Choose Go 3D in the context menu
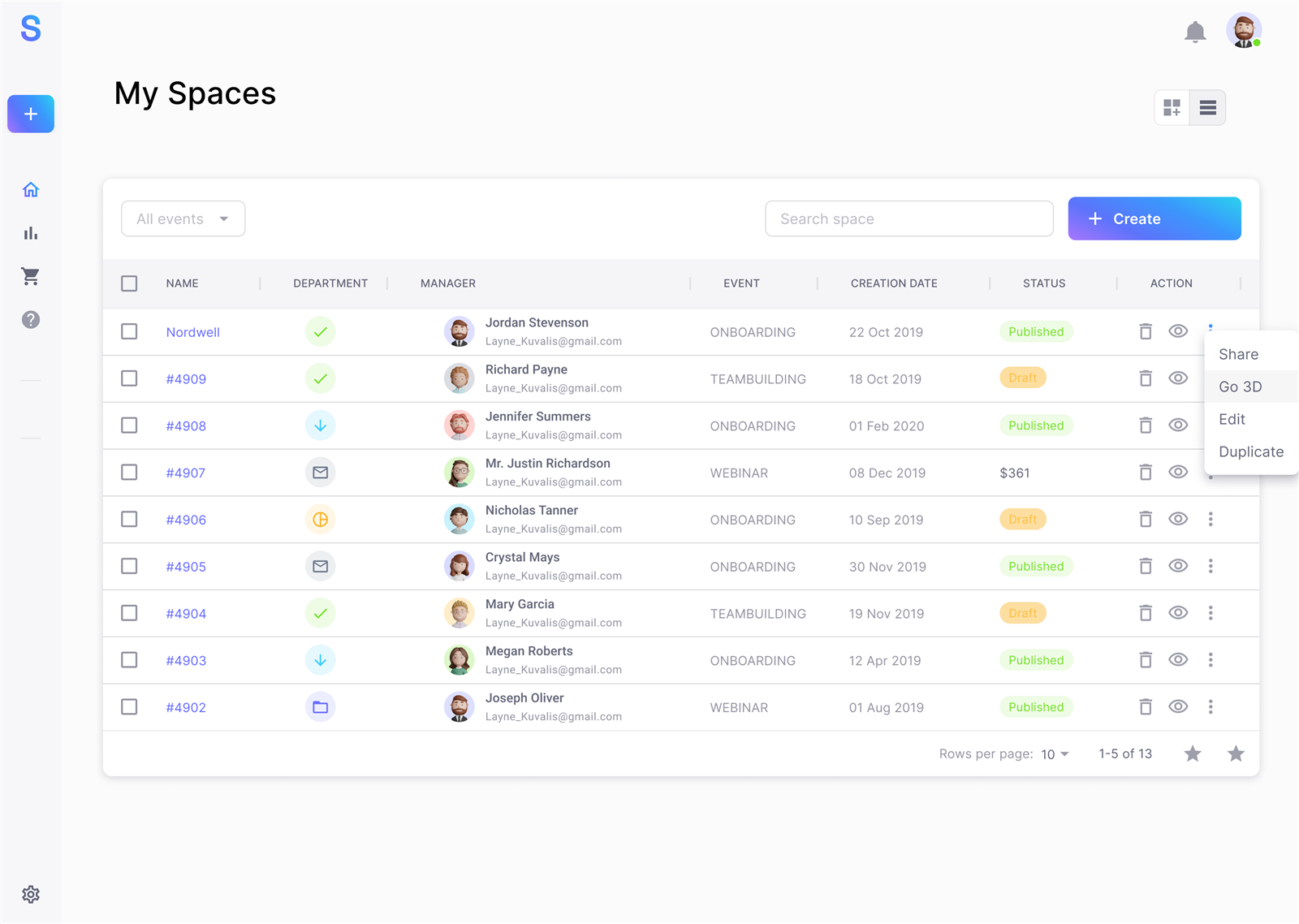The height and width of the screenshot is (924, 1299). pyautogui.click(x=1251, y=386)
